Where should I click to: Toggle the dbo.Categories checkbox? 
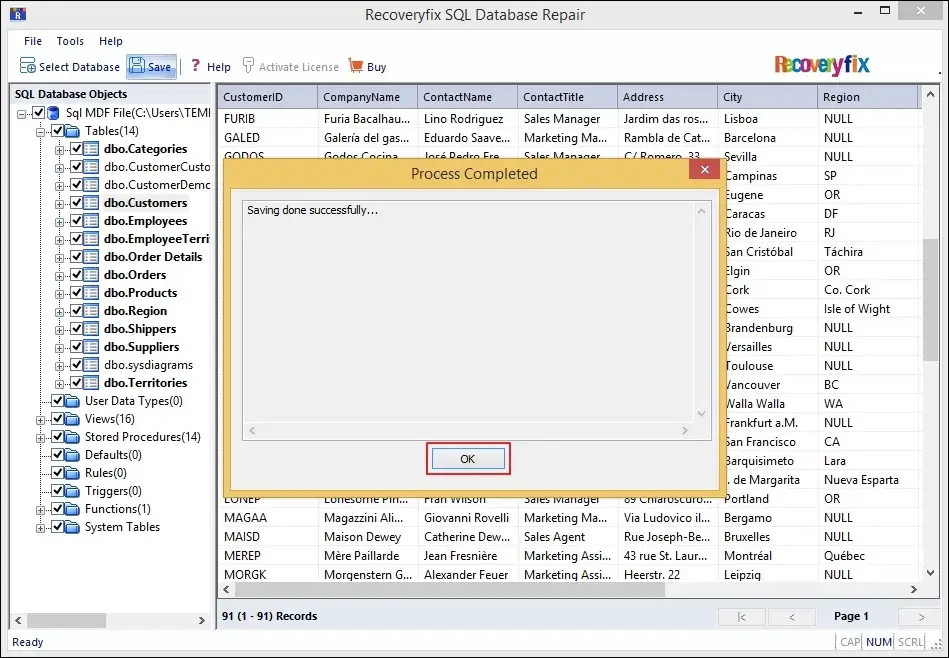point(76,149)
